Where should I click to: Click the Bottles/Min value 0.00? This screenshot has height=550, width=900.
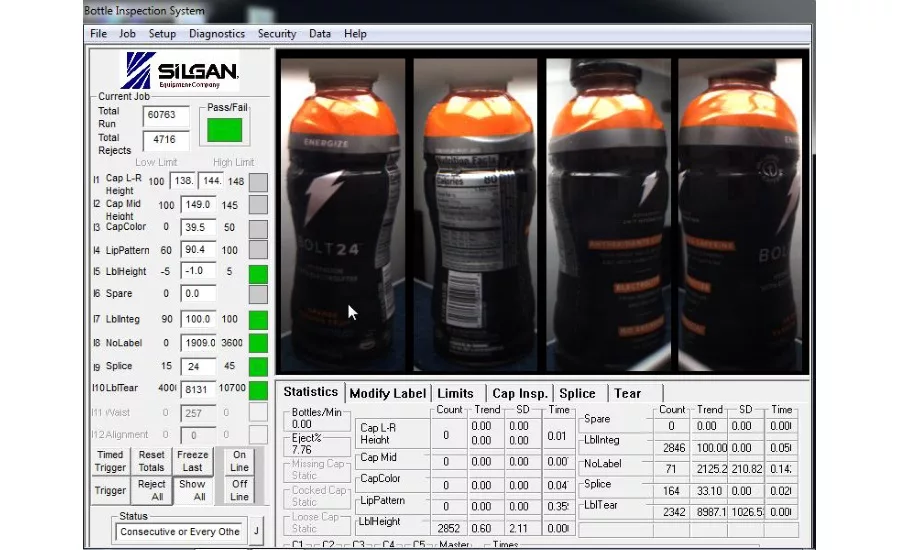click(x=302, y=424)
